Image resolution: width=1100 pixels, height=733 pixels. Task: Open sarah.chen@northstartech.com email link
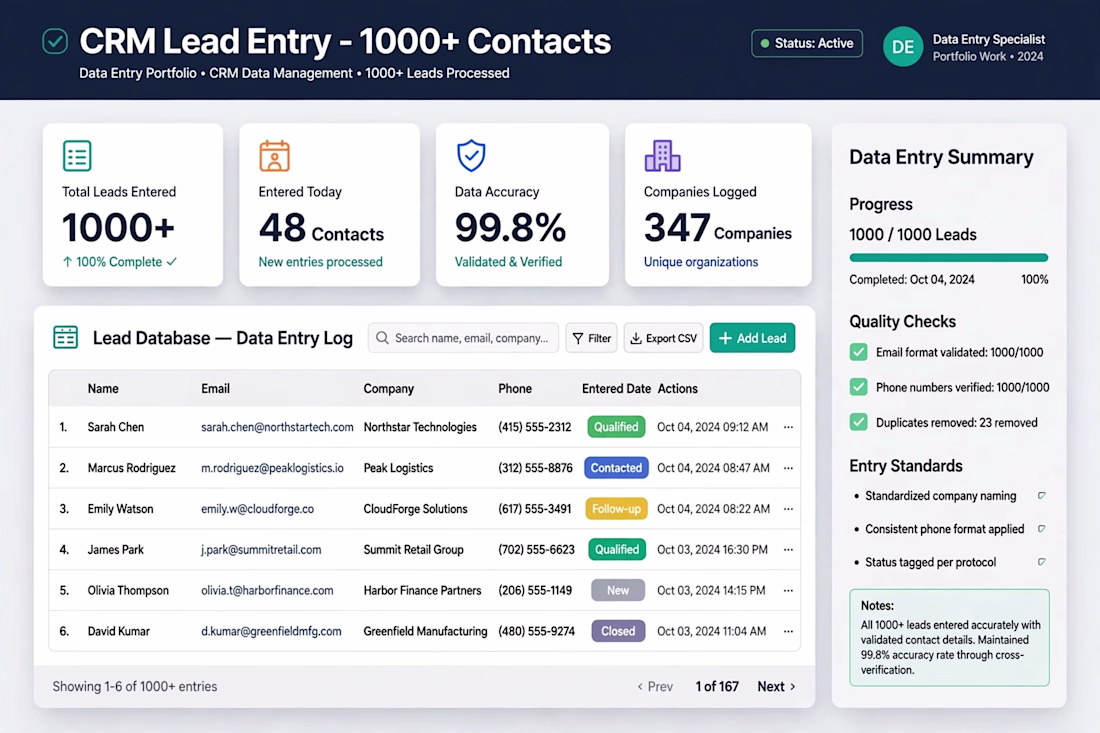coord(277,427)
